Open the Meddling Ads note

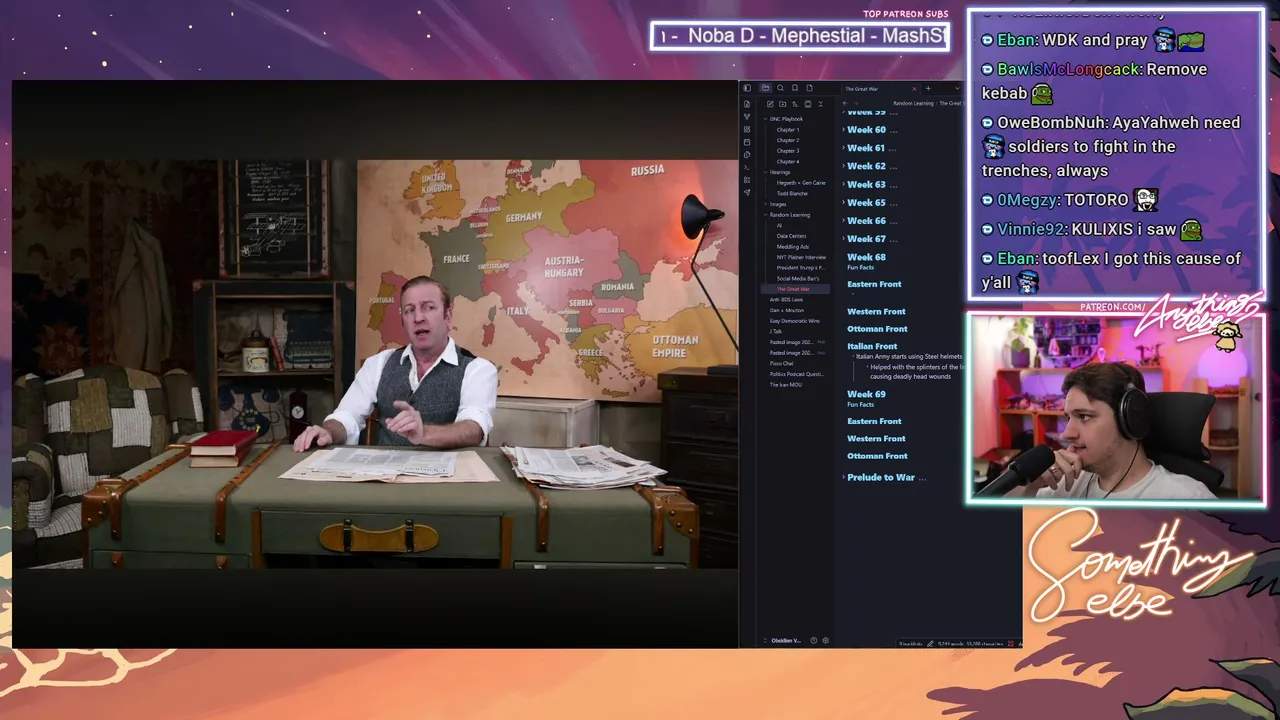tap(795, 247)
